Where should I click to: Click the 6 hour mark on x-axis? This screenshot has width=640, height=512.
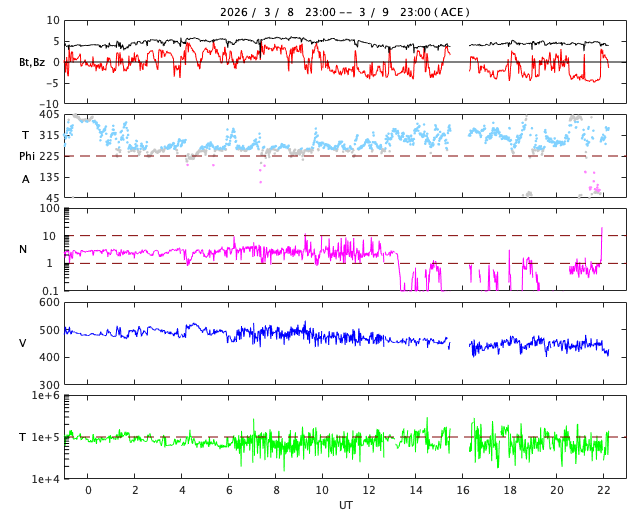[x=228, y=490]
